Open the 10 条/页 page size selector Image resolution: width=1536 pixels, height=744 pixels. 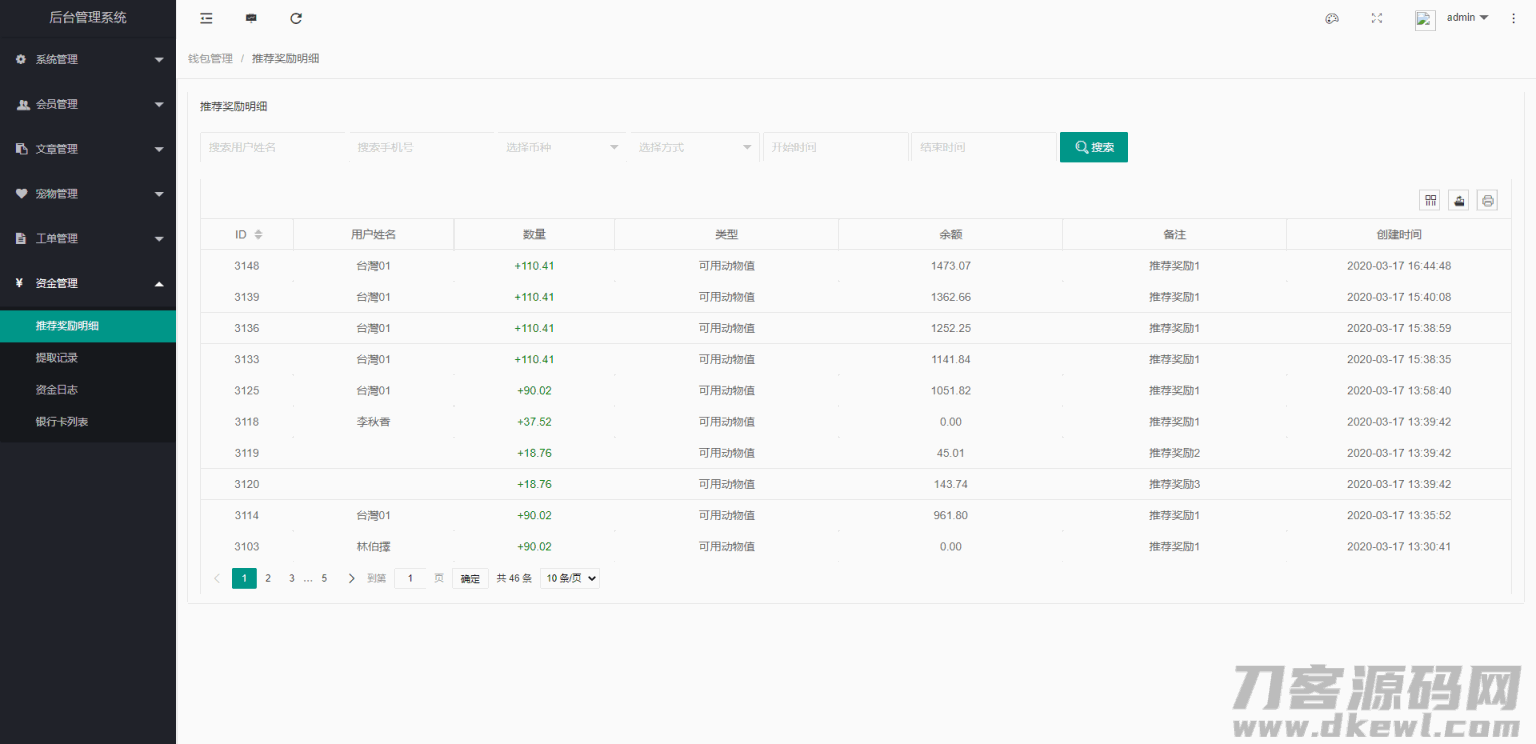tap(570, 578)
